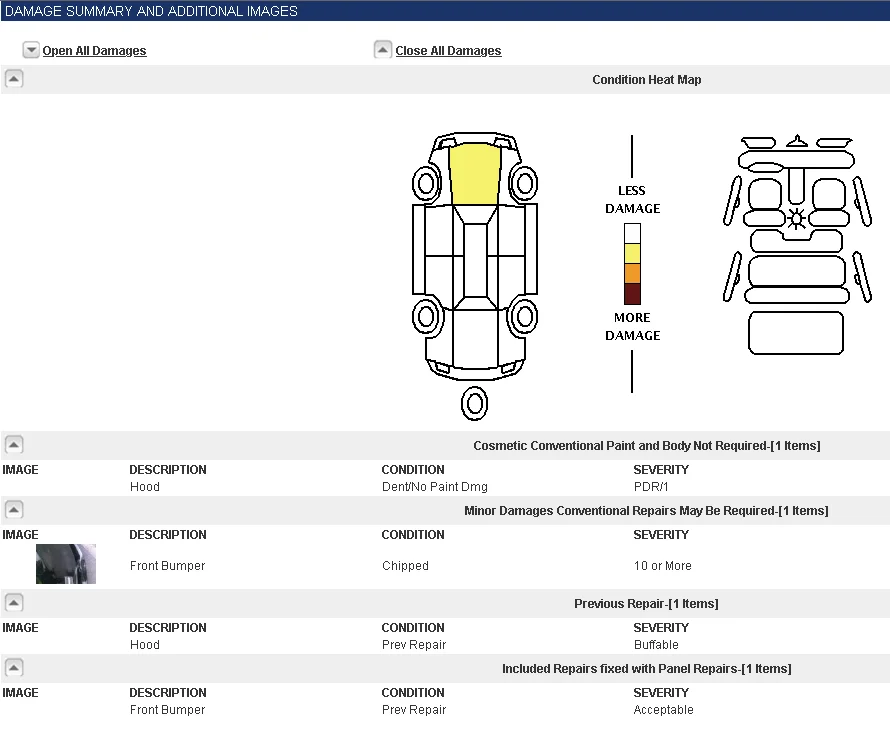Click 'Front Bumper' in Included Repairs row

coord(167,709)
